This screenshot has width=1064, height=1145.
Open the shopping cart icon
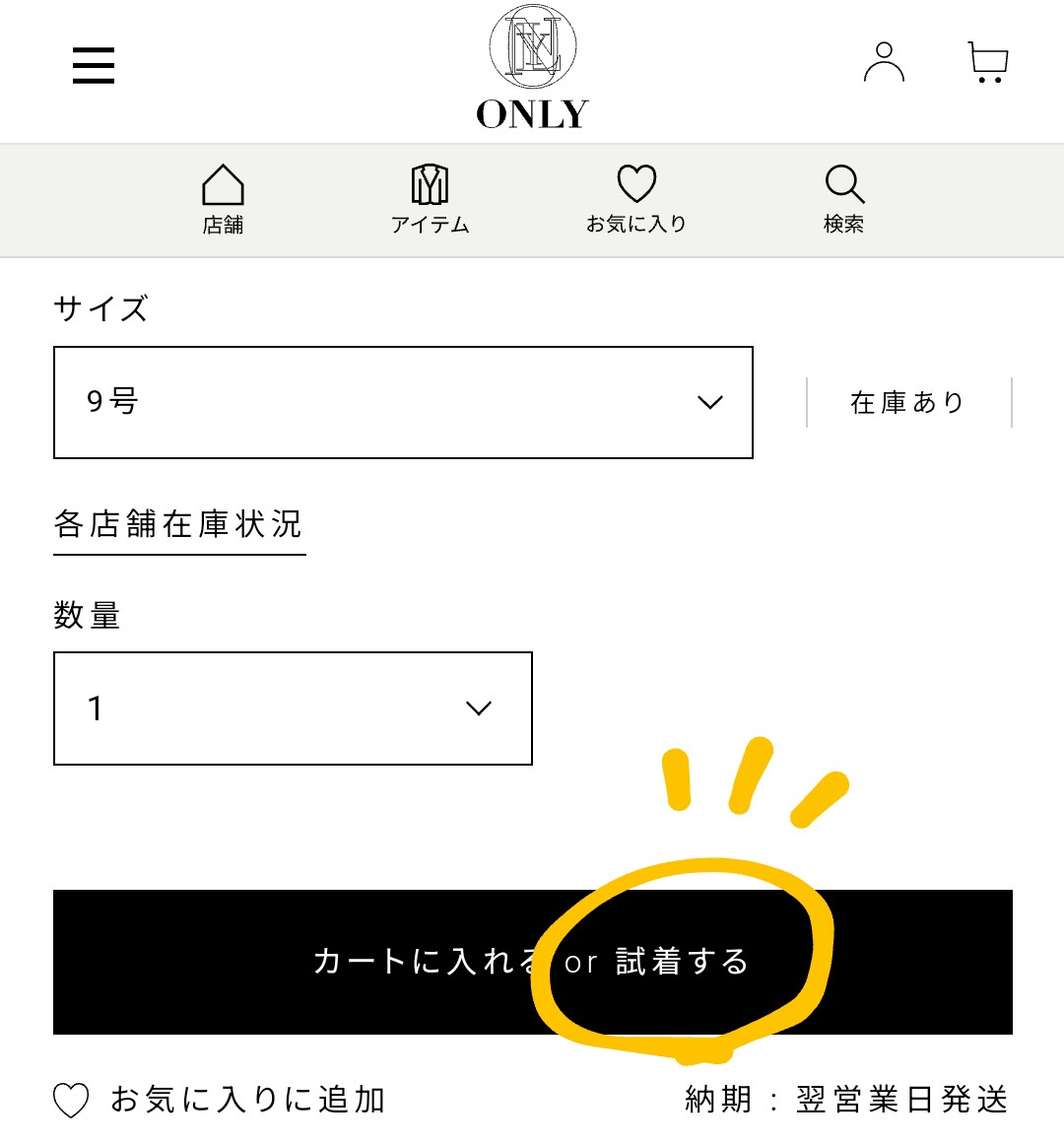(x=988, y=62)
